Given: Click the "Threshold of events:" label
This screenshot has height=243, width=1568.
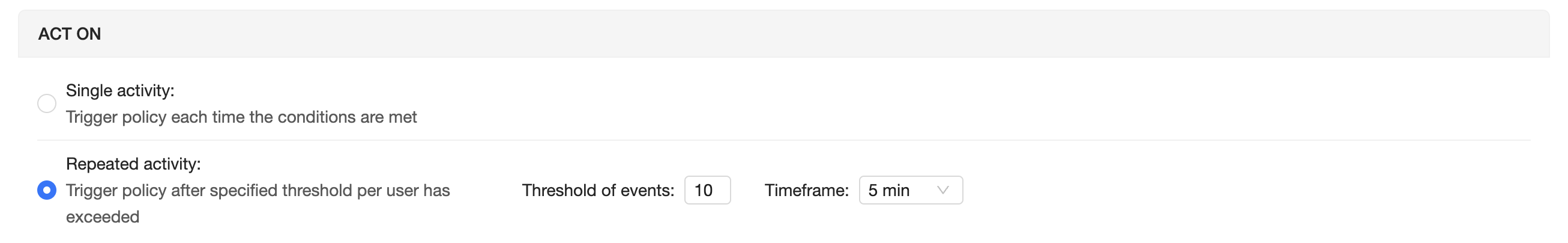Looking at the screenshot, I should [598, 191].
